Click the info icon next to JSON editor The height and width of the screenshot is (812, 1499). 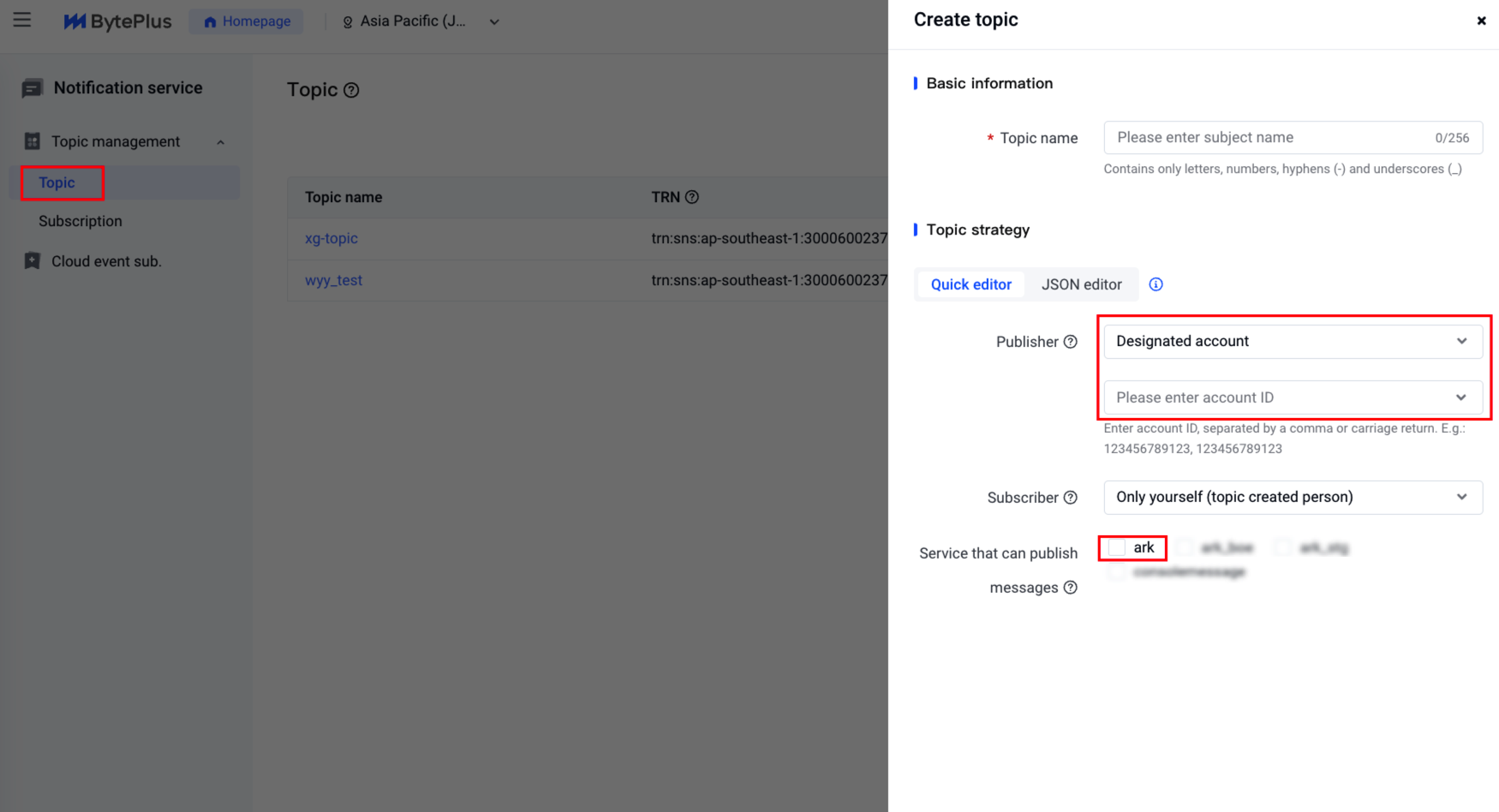click(x=1156, y=284)
